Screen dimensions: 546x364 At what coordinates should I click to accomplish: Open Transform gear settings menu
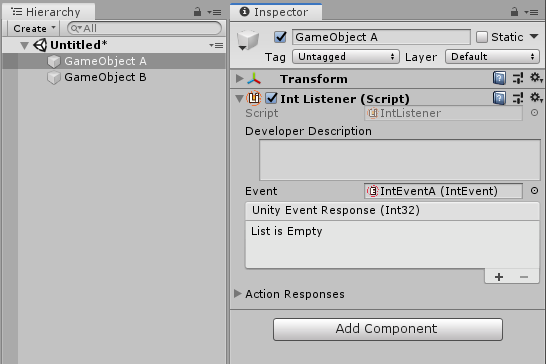pos(536,78)
